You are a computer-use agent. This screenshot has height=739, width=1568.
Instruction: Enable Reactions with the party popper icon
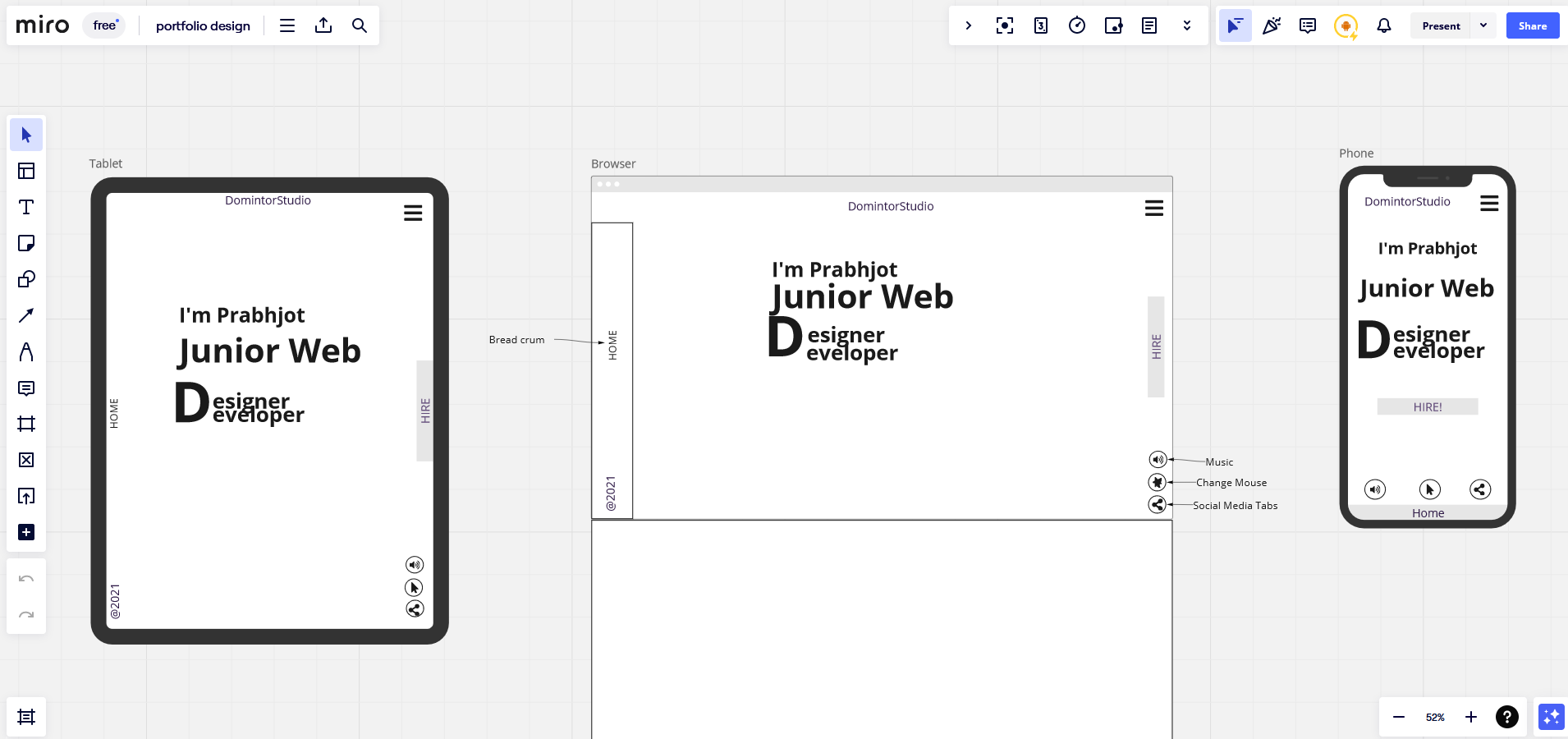point(1271,25)
